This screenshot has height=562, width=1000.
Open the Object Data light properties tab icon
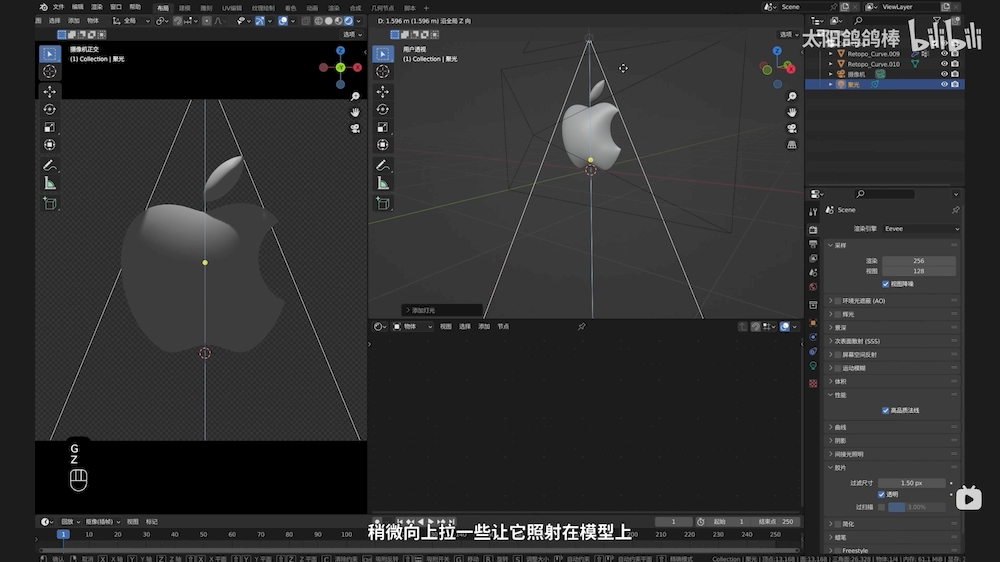tap(813, 366)
